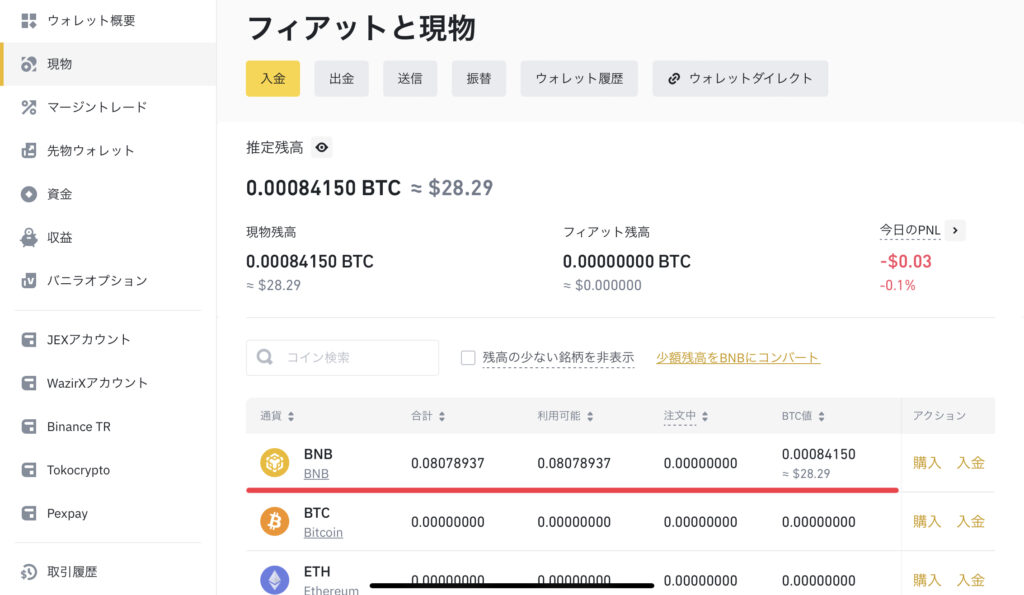This screenshot has height=595, width=1024.
Task: Click the コイン検索 search field
Action: [342, 357]
